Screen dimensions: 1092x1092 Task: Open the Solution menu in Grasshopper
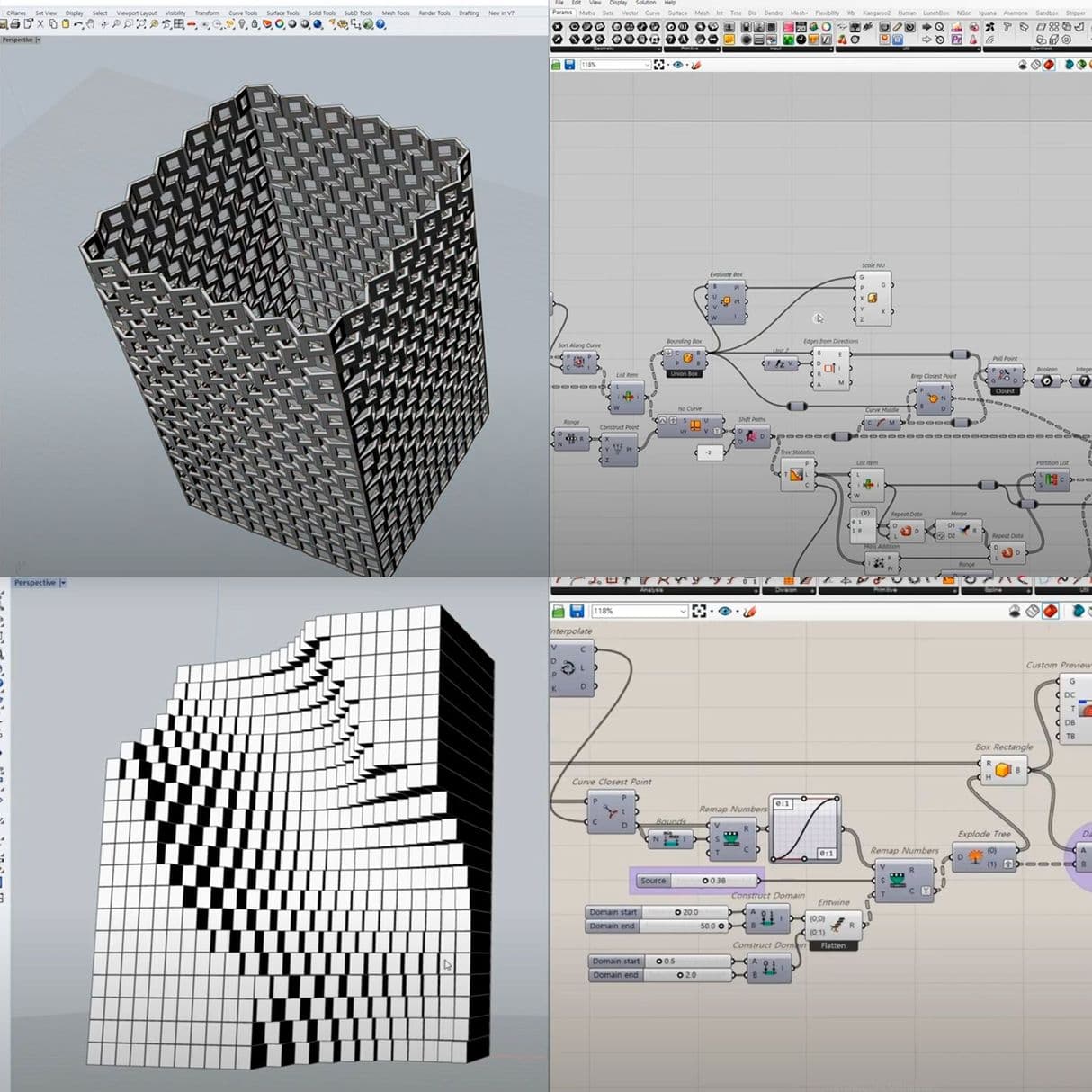click(x=646, y=3)
